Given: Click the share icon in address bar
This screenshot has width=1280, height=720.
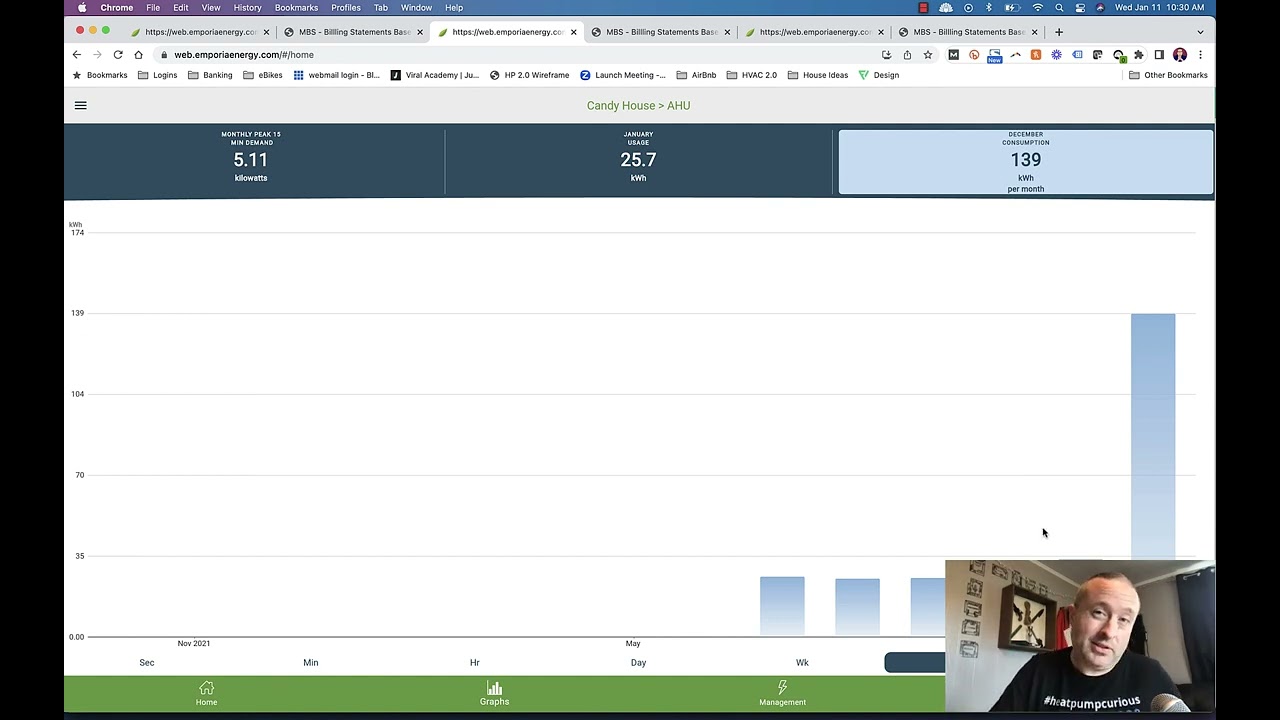Looking at the screenshot, I should click(907, 55).
